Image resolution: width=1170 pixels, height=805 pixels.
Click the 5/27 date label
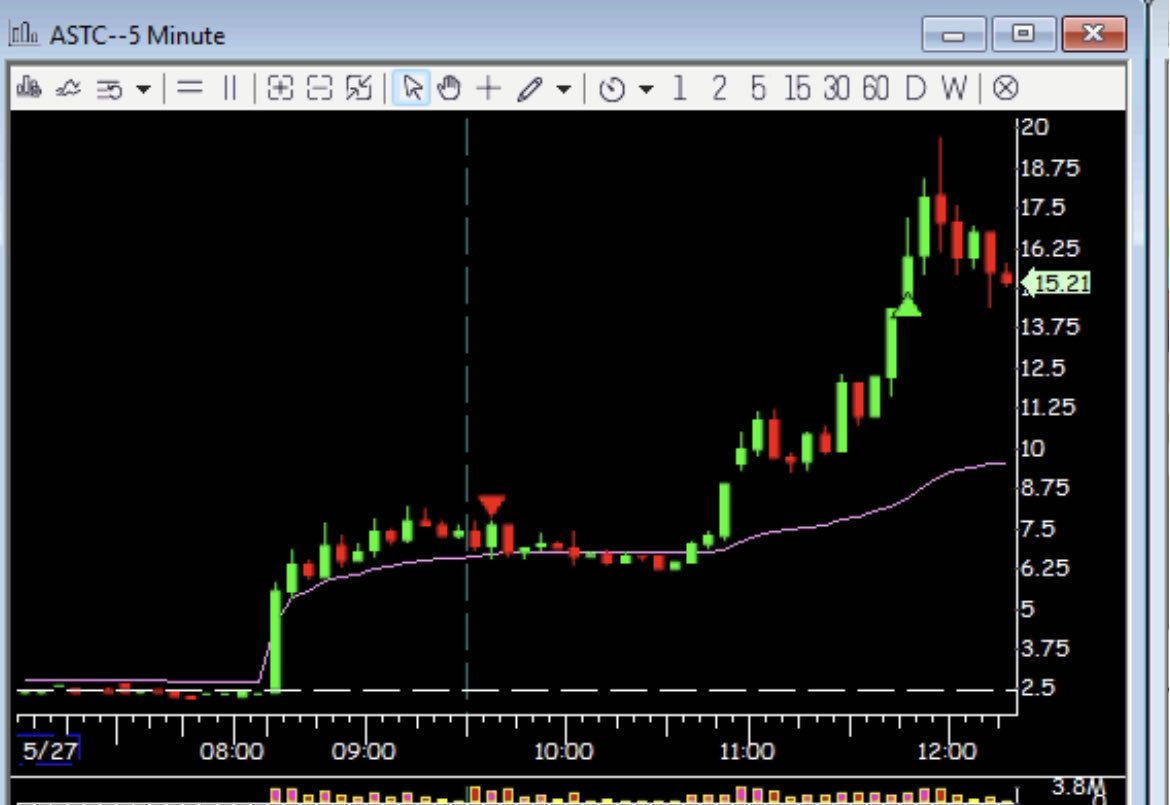click(50, 751)
